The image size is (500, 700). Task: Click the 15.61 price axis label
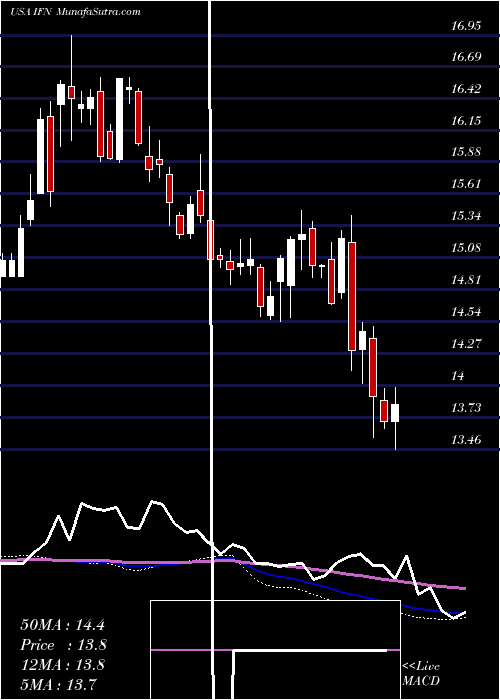click(x=466, y=184)
